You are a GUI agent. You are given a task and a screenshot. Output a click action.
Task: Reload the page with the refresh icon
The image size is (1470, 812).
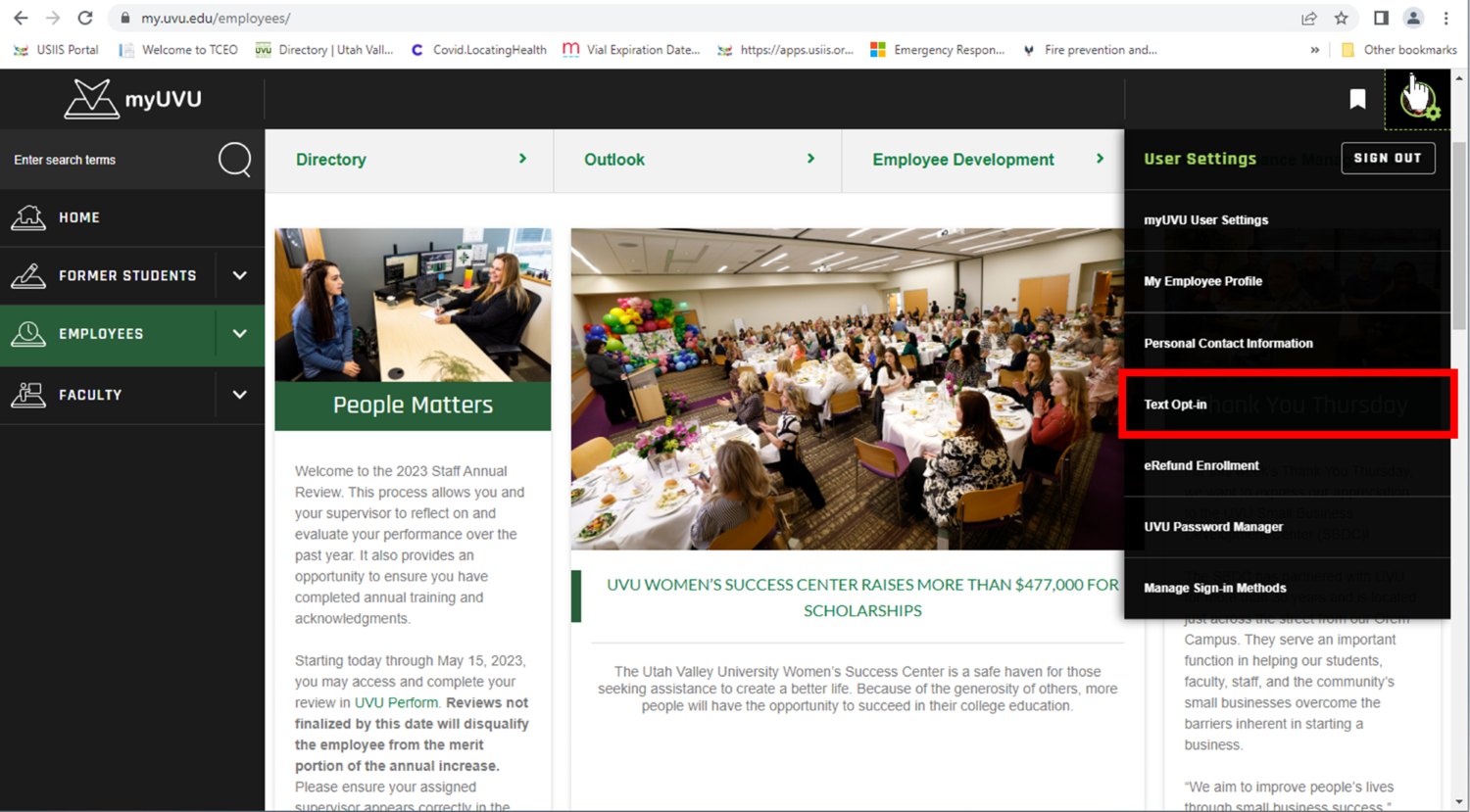coord(85,18)
